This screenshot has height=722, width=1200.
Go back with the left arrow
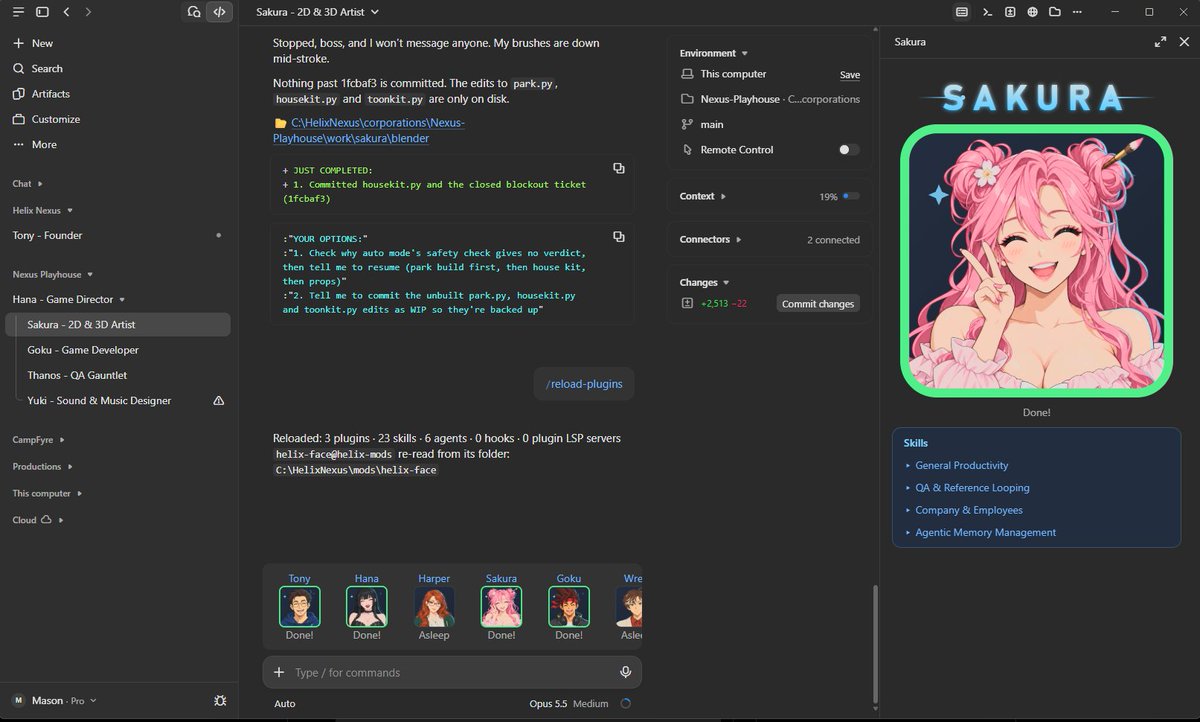pyautogui.click(x=66, y=12)
